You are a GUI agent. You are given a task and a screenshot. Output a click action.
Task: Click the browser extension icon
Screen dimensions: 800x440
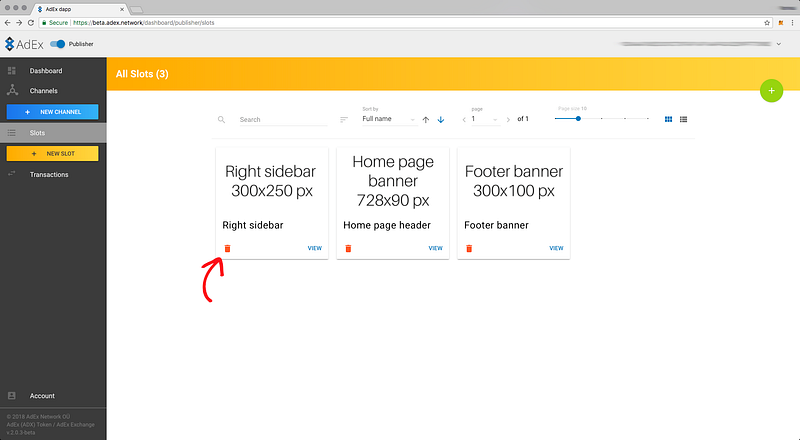point(781,22)
